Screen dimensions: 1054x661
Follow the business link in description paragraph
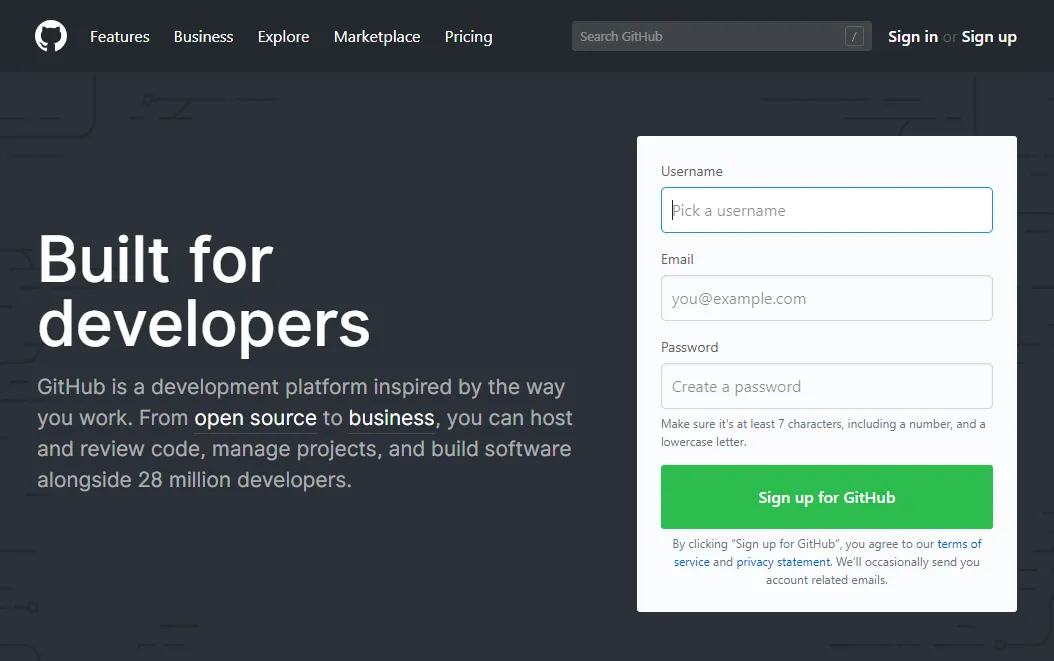click(x=391, y=418)
